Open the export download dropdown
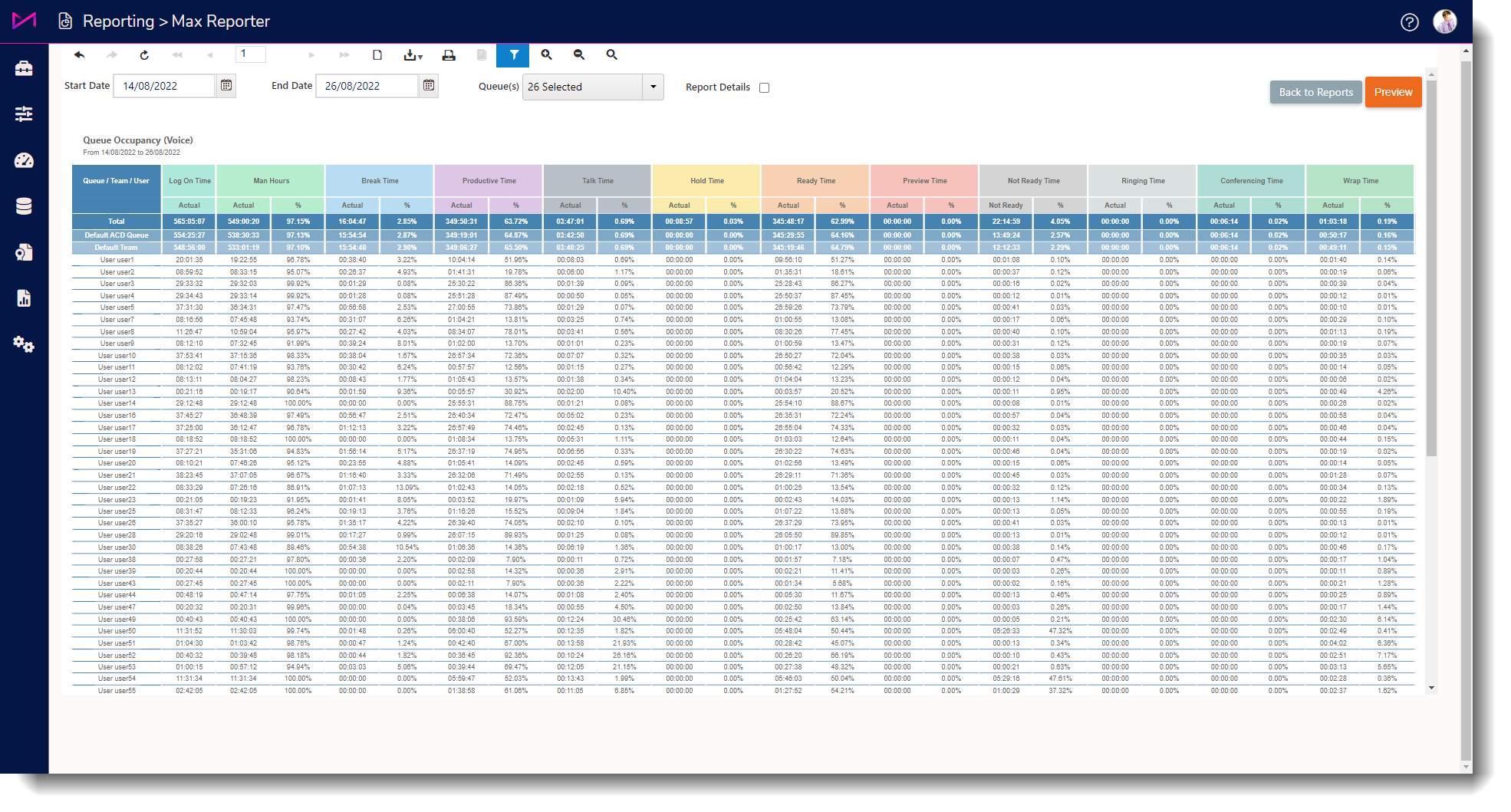 point(413,55)
